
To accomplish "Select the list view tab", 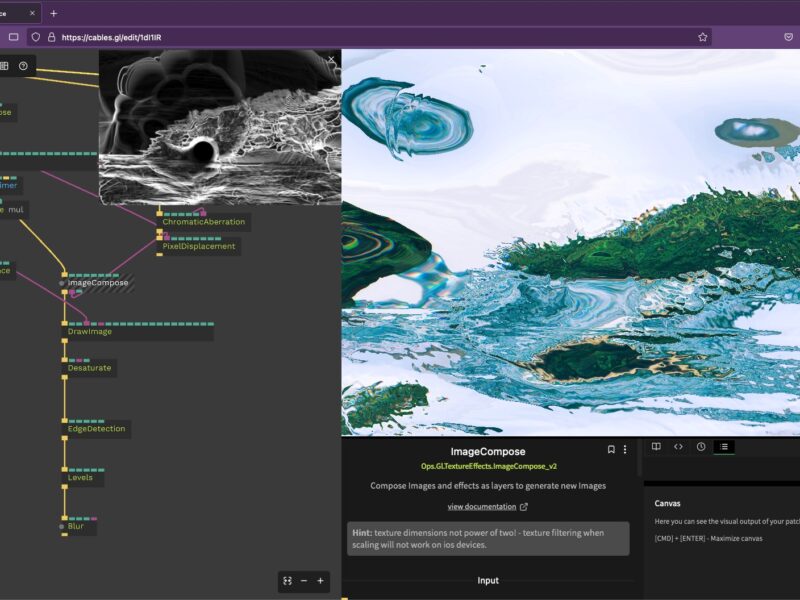I will [x=724, y=447].
